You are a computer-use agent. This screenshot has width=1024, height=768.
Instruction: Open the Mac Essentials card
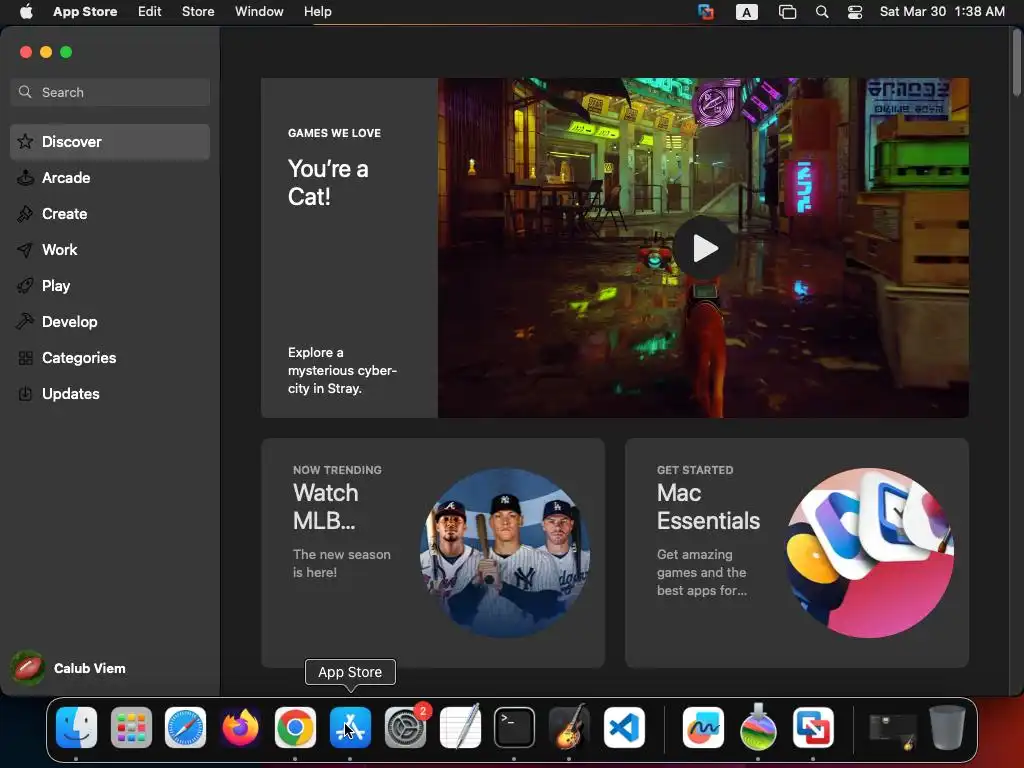[x=797, y=552]
